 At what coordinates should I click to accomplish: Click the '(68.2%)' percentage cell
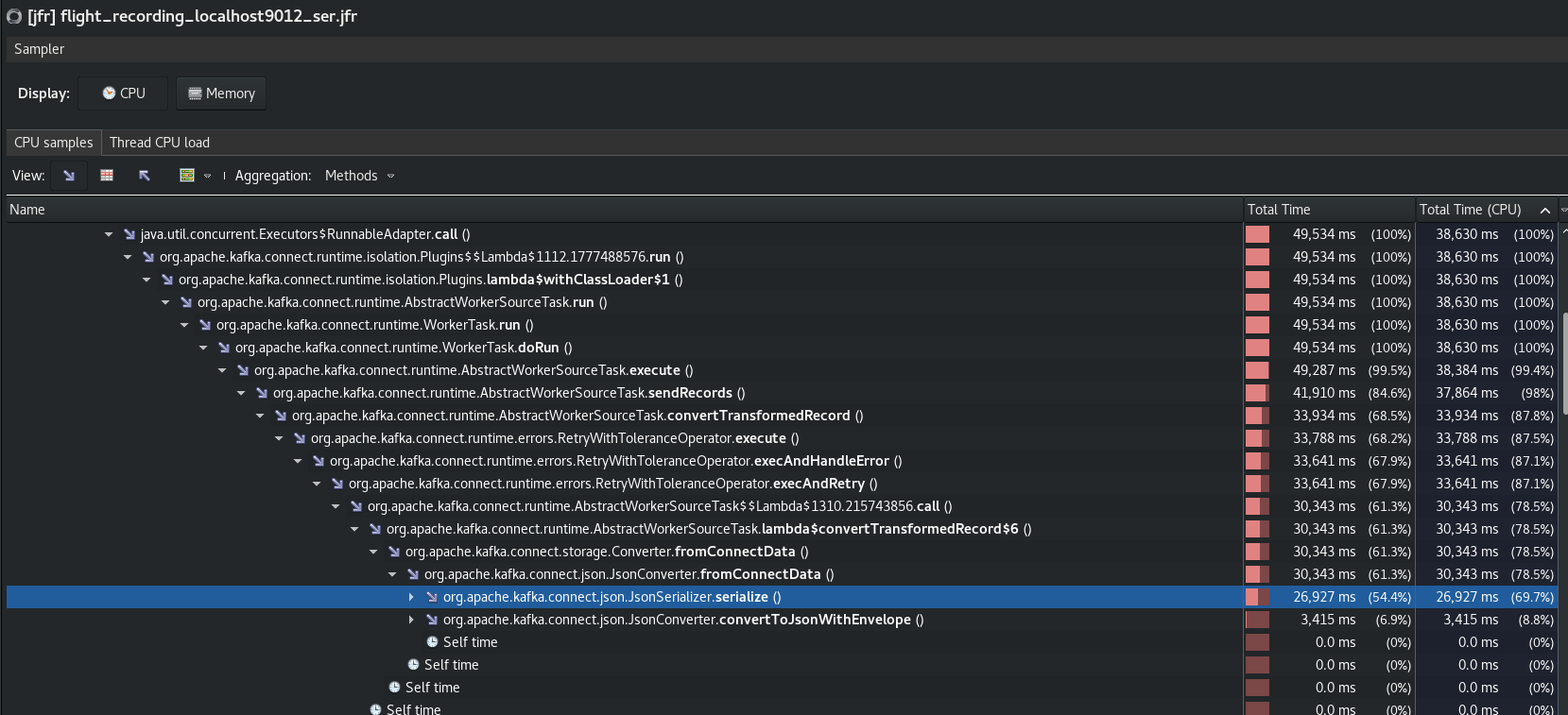[1389, 438]
